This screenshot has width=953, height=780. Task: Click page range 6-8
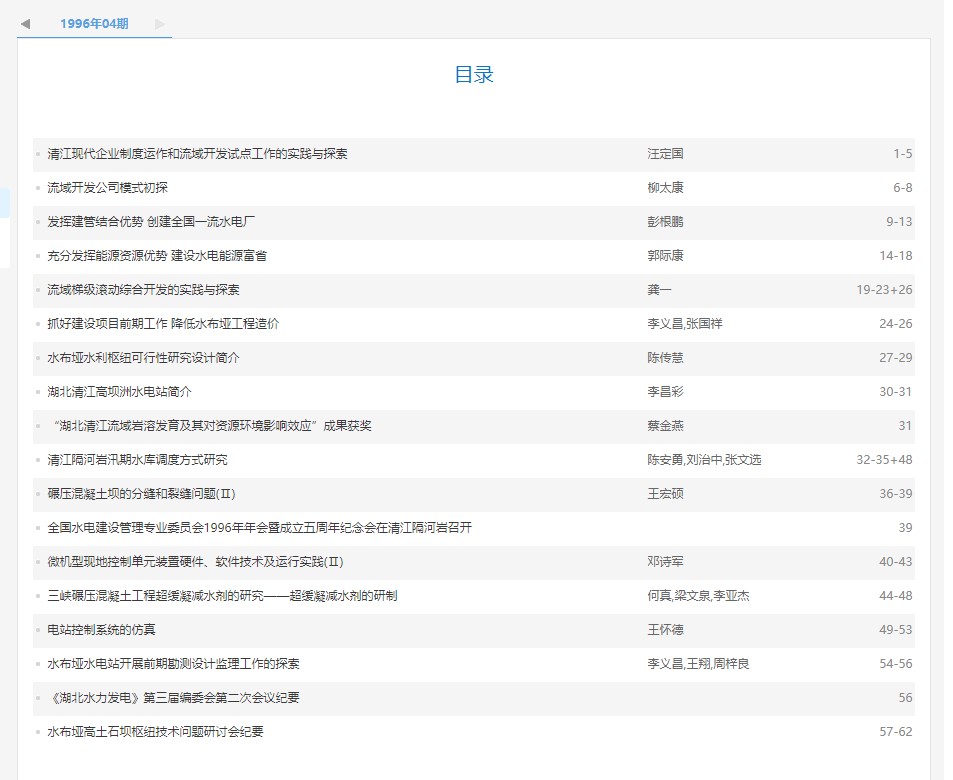(x=903, y=188)
